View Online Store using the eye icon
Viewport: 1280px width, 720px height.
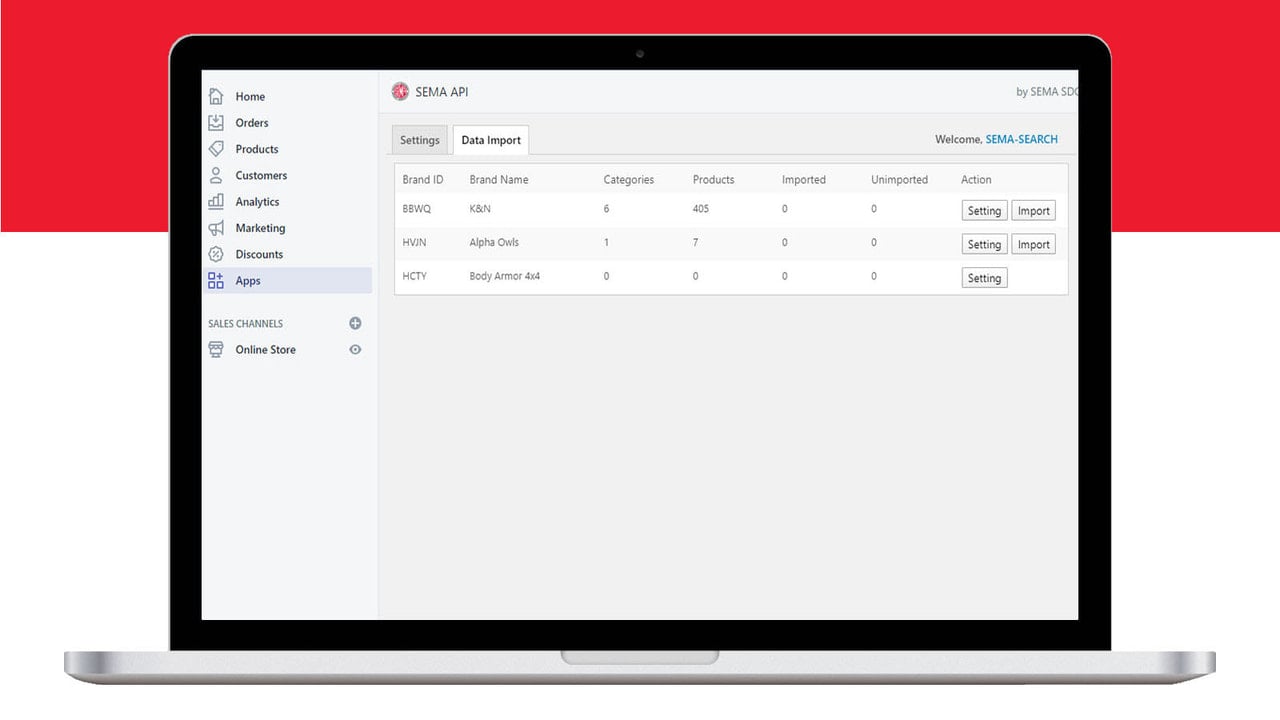pos(355,350)
